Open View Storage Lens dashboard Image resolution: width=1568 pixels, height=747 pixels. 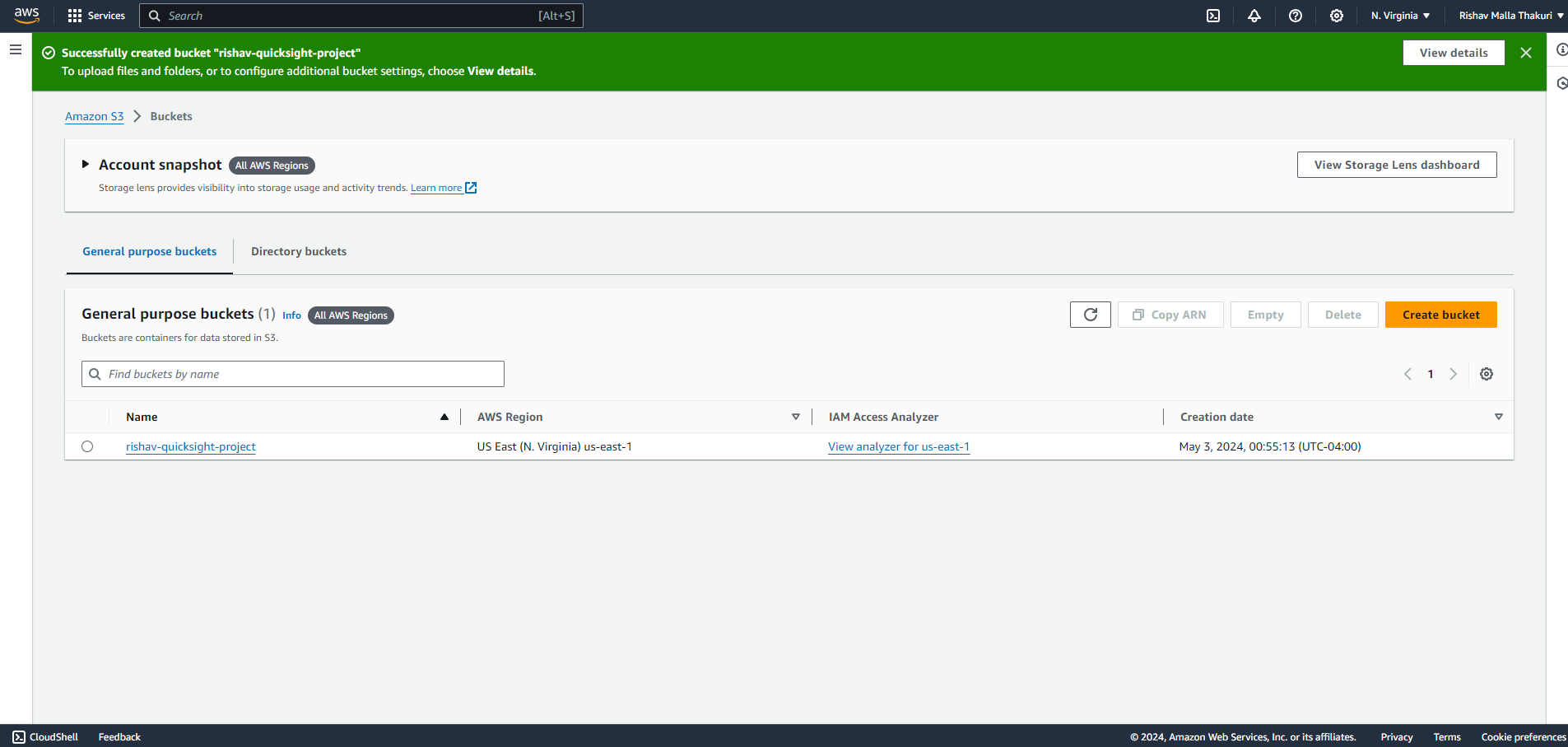click(x=1397, y=165)
